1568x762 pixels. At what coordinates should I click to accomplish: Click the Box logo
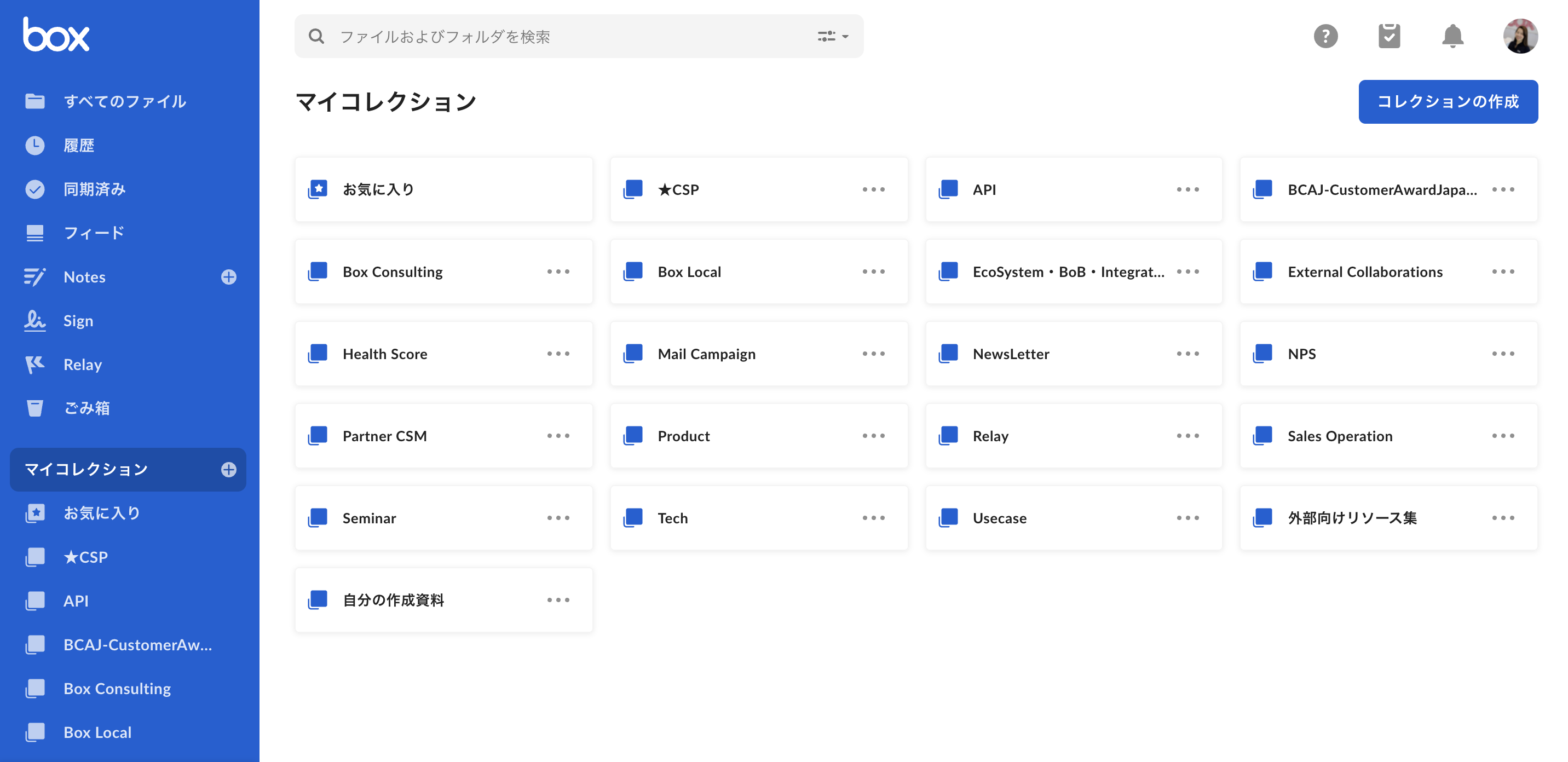click(56, 35)
